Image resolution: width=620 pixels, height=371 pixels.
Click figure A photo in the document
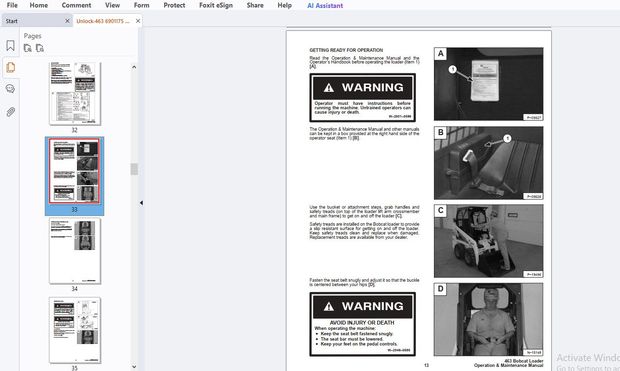pyautogui.click(x=488, y=84)
